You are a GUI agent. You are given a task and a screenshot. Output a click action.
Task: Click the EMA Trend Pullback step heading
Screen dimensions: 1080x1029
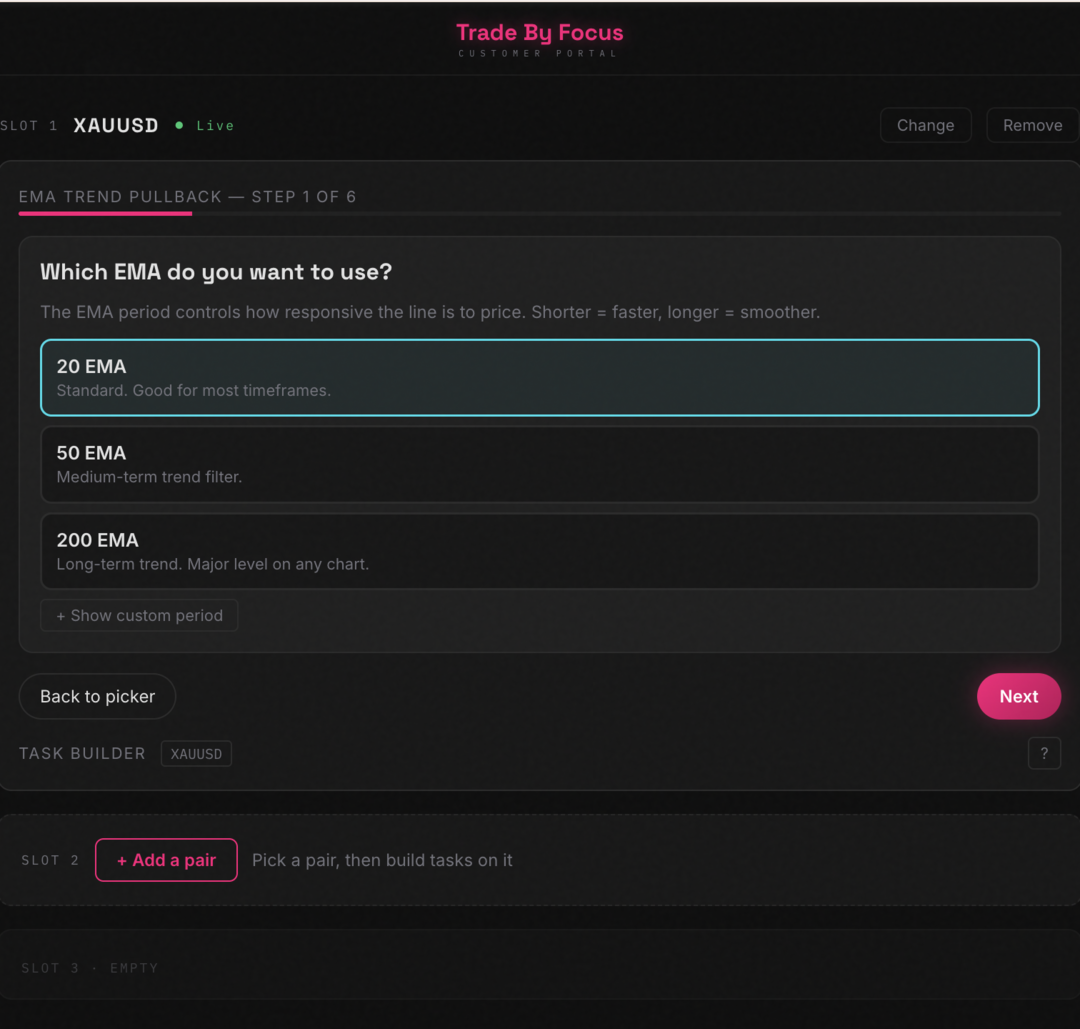[187, 197]
